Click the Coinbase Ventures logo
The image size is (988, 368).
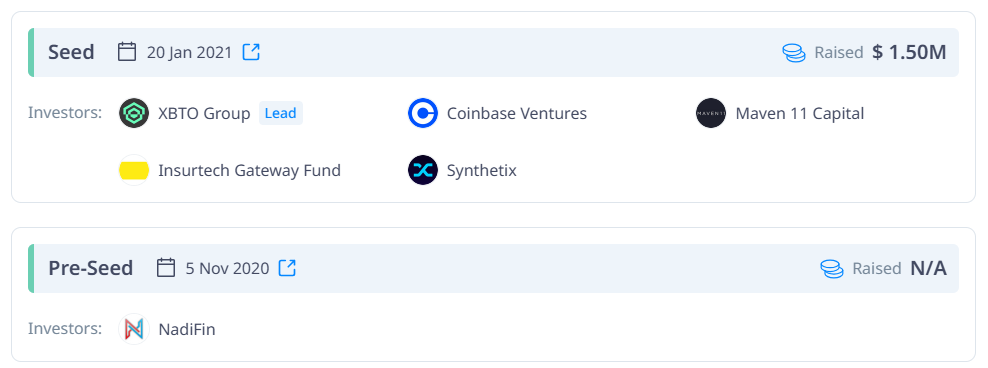[x=423, y=113]
